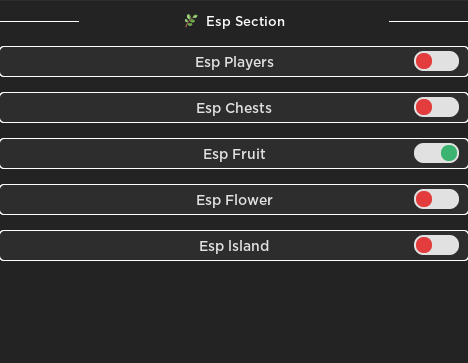Screen dimensions: 468x363
Task: Click the red knob on Esp Chests switch
Action: (424, 107)
